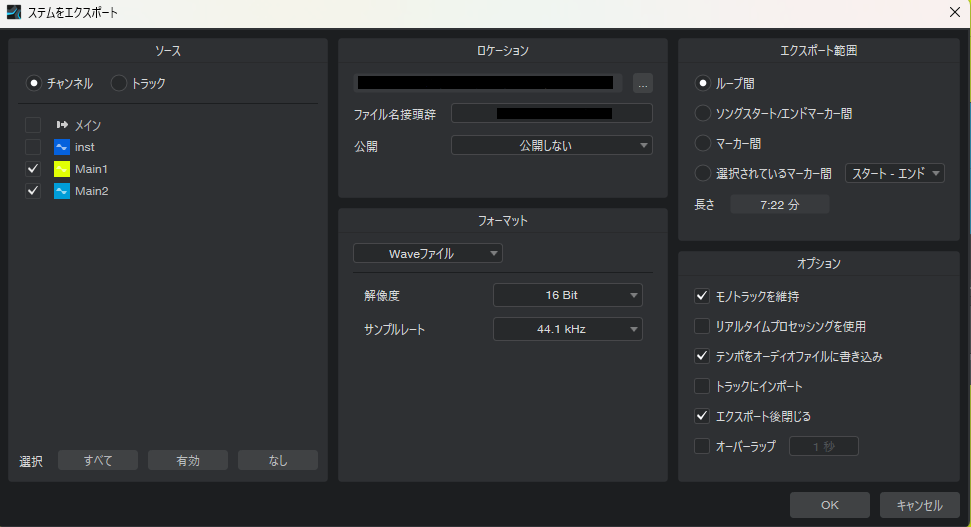Open the Waveファイル format dropdown
The height and width of the screenshot is (527, 971).
pyautogui.click(x=428, y=253)
